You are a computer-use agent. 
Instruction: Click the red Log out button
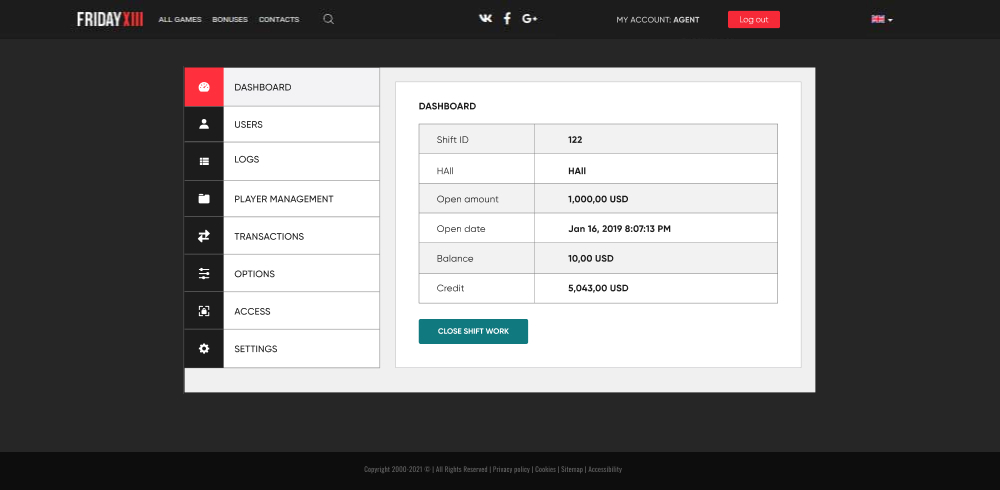(x=753, y=19)
